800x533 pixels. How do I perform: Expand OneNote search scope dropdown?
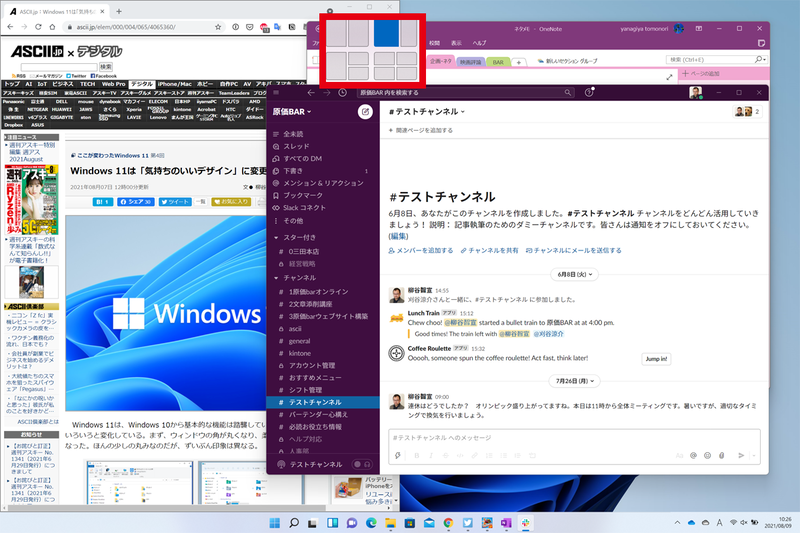[764, 60]
